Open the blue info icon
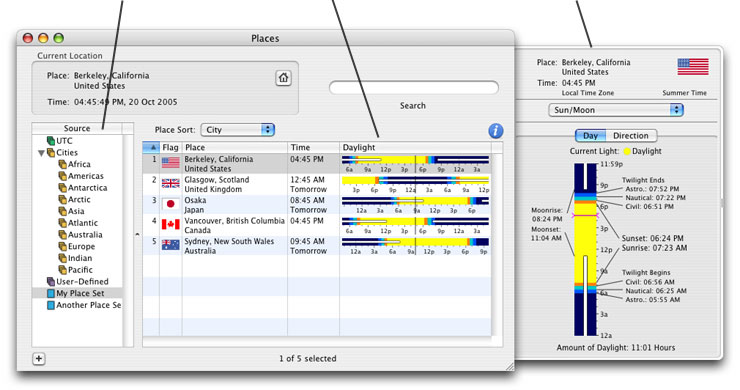 tap(496, 131)
